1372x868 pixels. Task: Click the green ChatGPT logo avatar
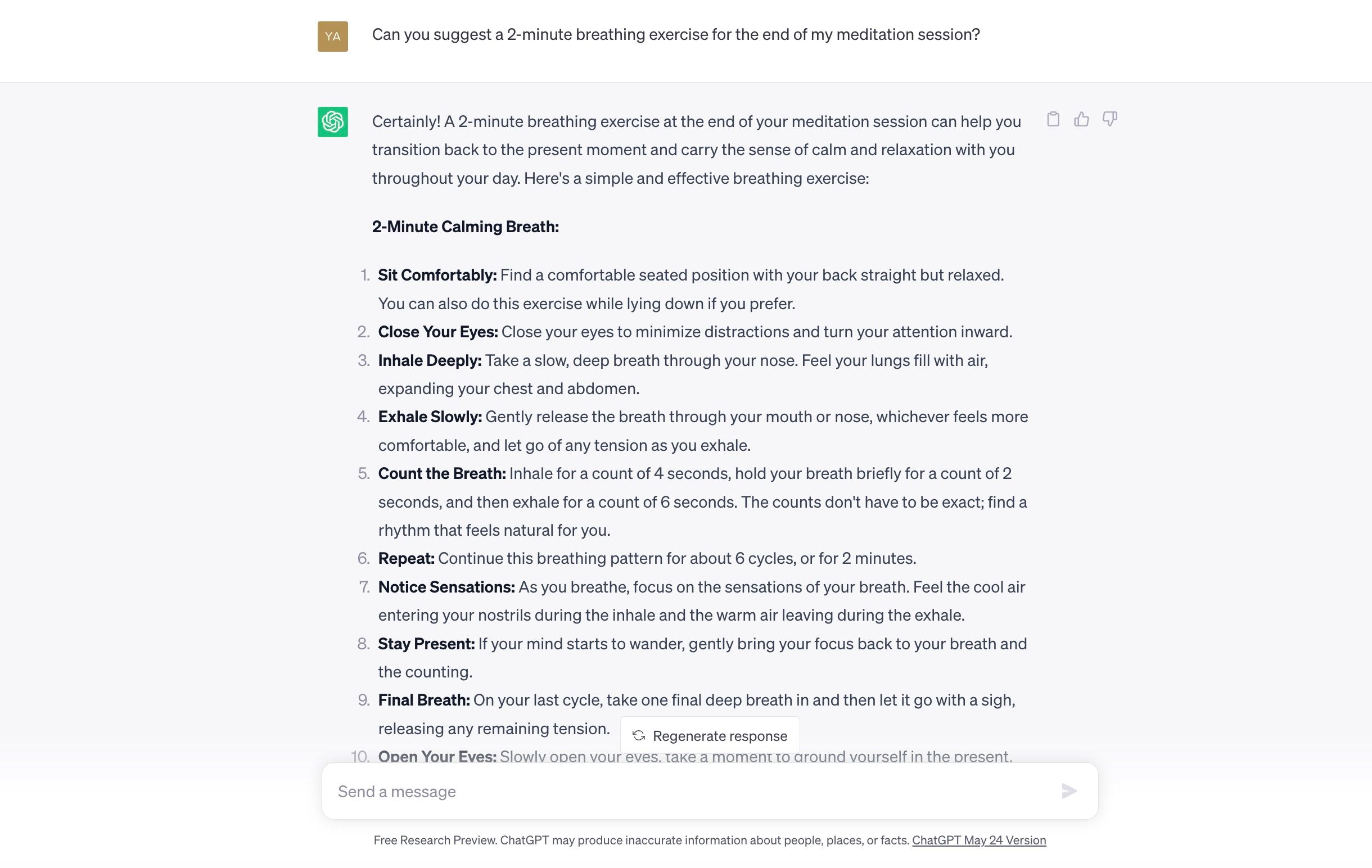coord(333,122)
